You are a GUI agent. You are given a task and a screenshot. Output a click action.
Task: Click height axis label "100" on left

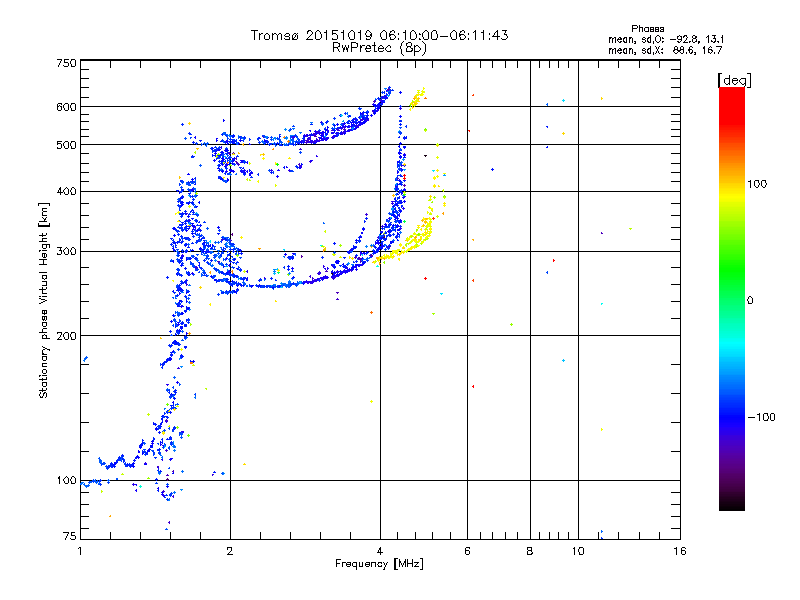pos(66,481)
